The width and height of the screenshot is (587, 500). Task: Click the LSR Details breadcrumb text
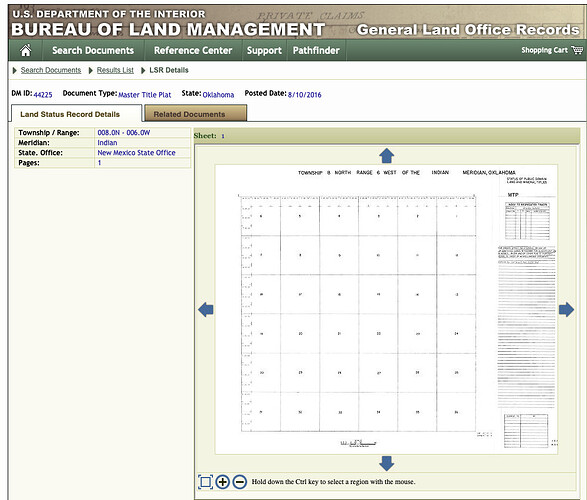169,70
